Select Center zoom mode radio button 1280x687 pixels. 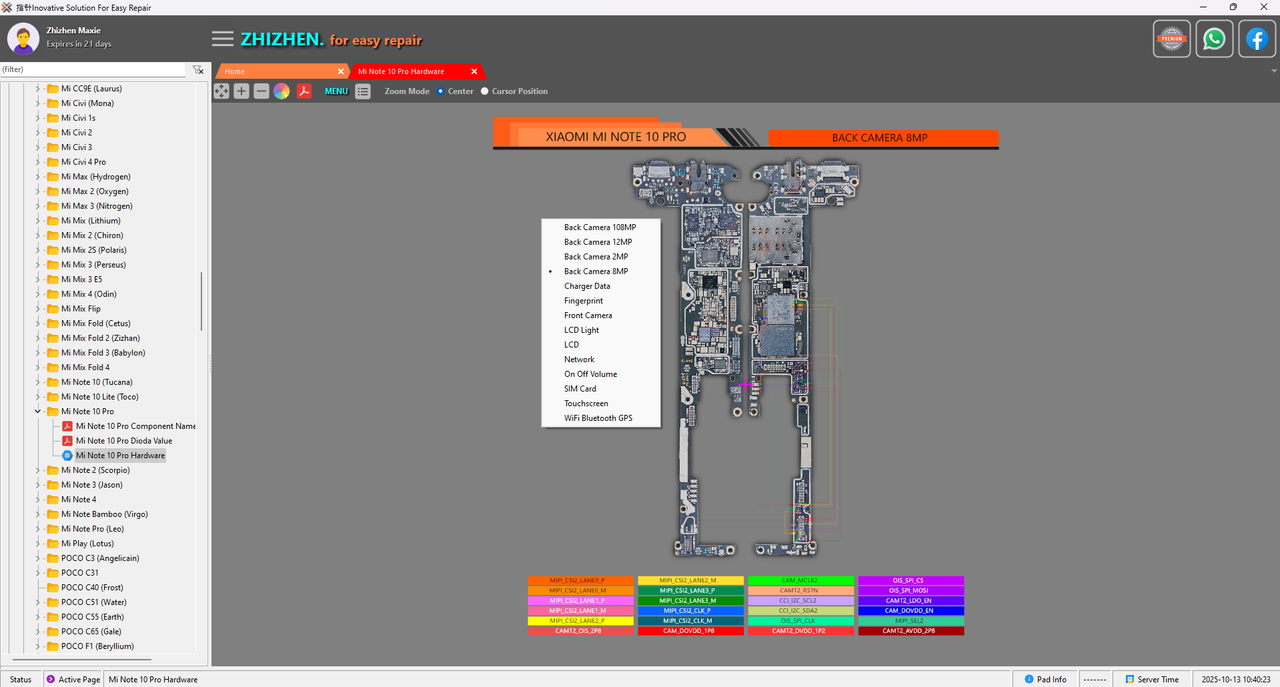click(x=441, y=91)
